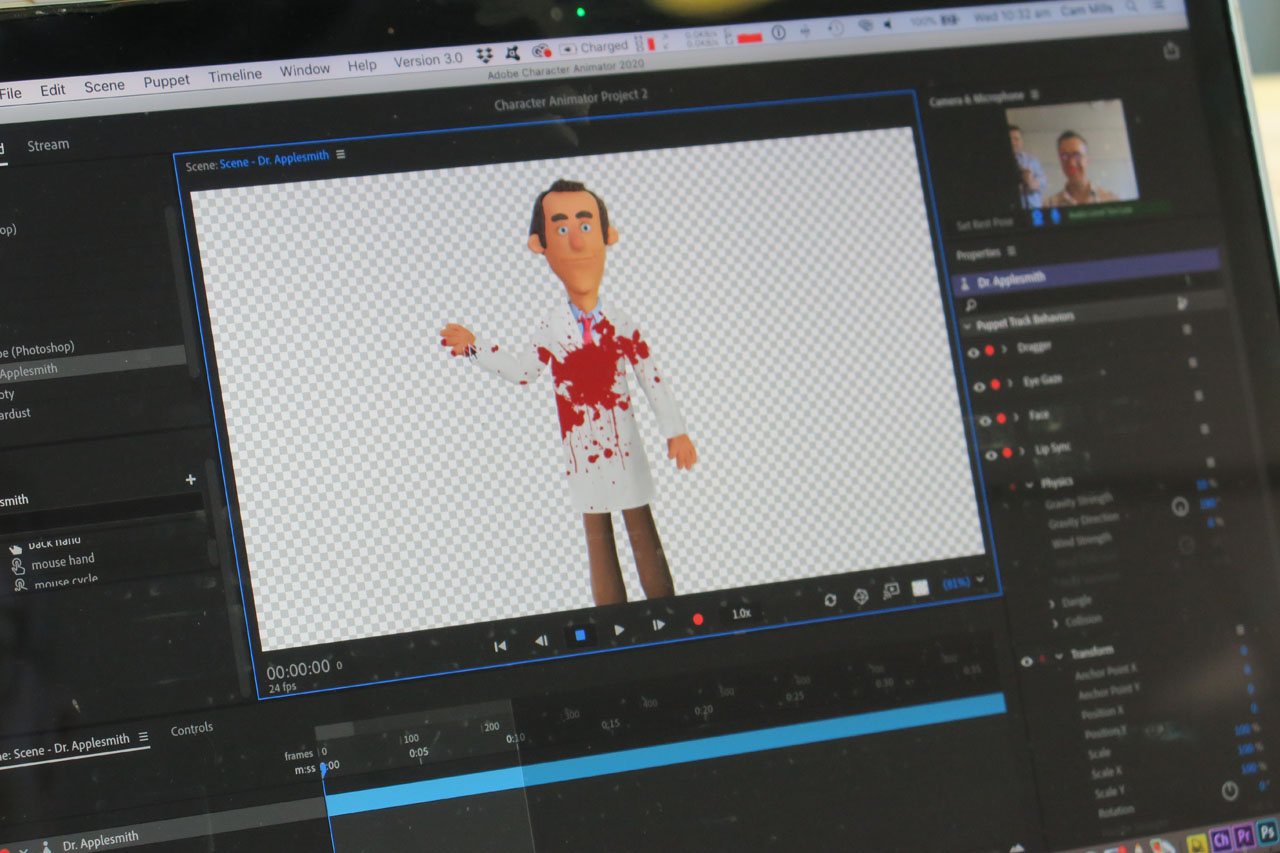Image resolution: width=1280 pixels, height=853 pixels.
Task: Step forward one frame
Action: (x=658, y=625)
